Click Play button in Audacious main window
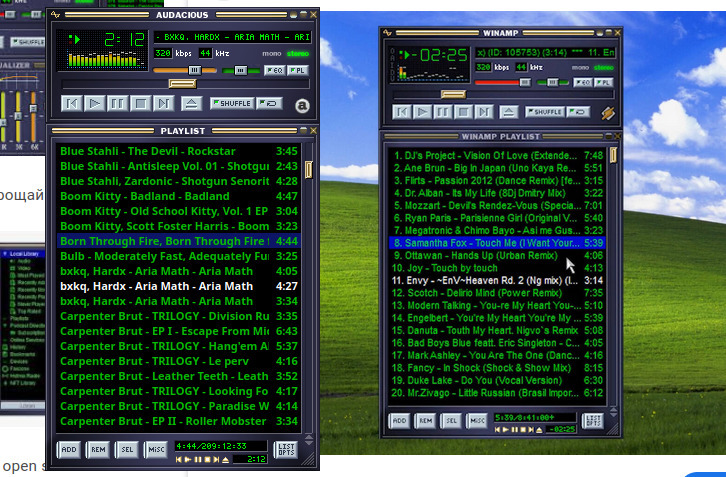 click(x=94, y=103)
